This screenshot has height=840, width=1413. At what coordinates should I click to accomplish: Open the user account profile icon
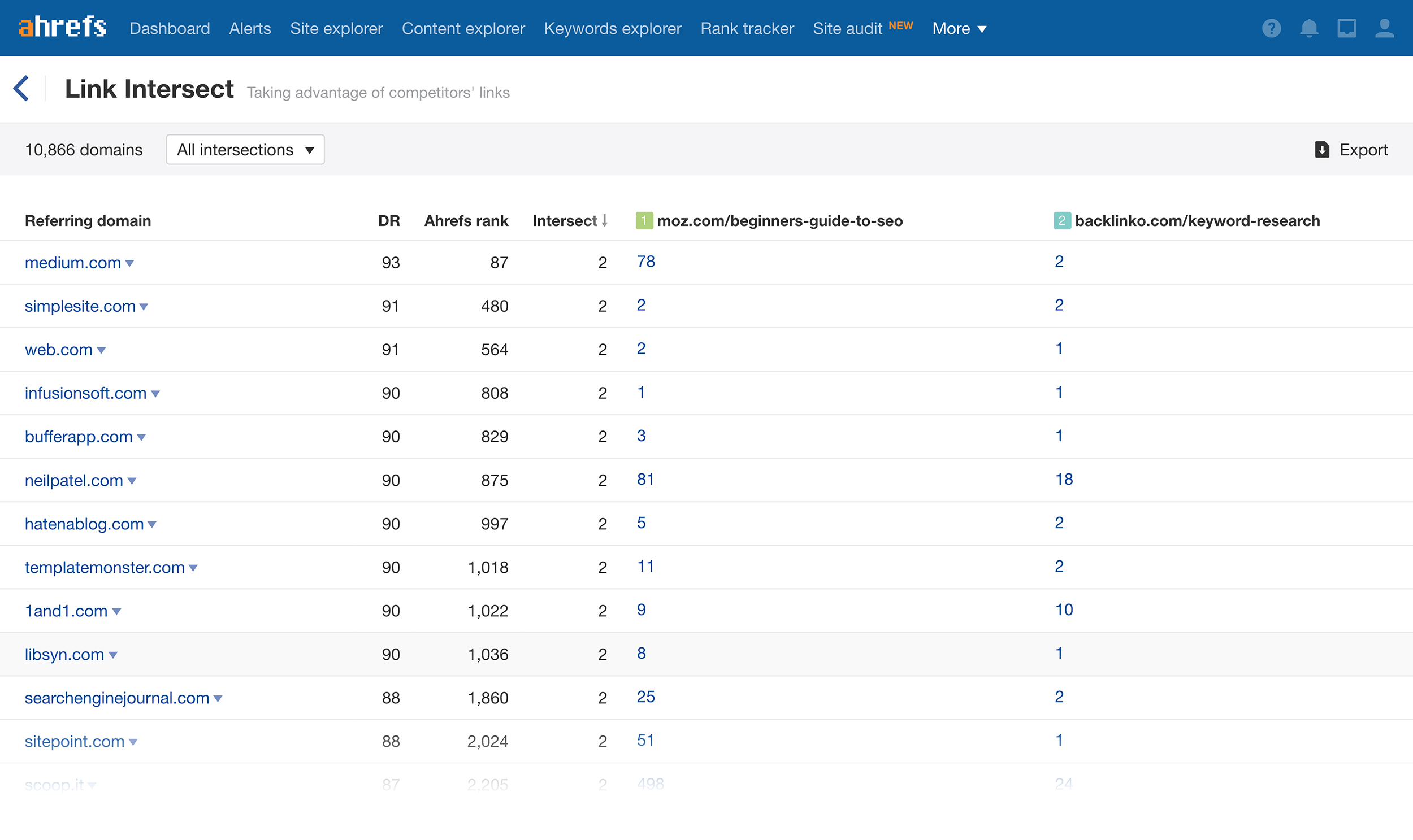click(1384, 28)
